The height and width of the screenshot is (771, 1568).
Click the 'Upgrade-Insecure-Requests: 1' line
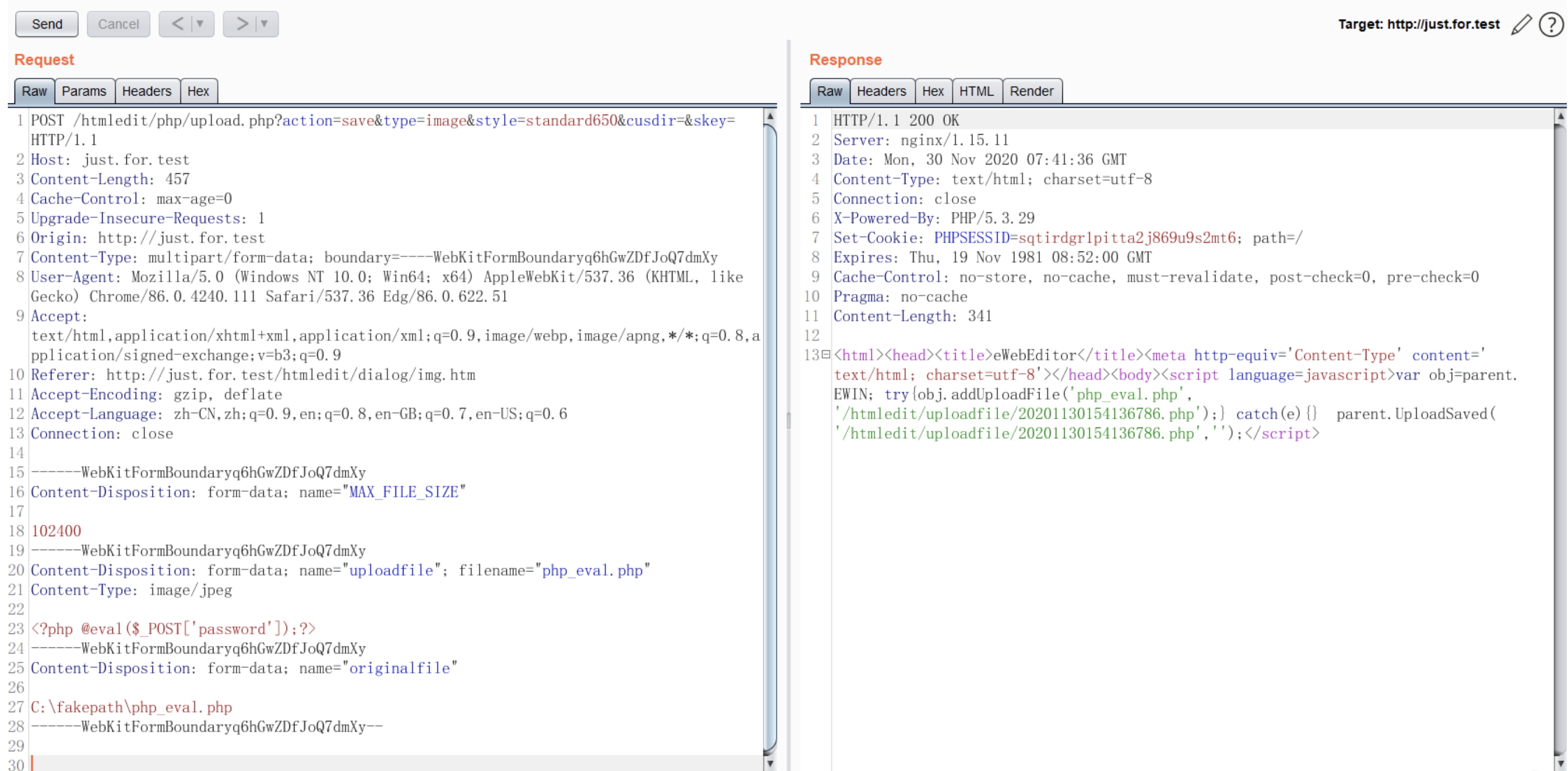[148, 218]
